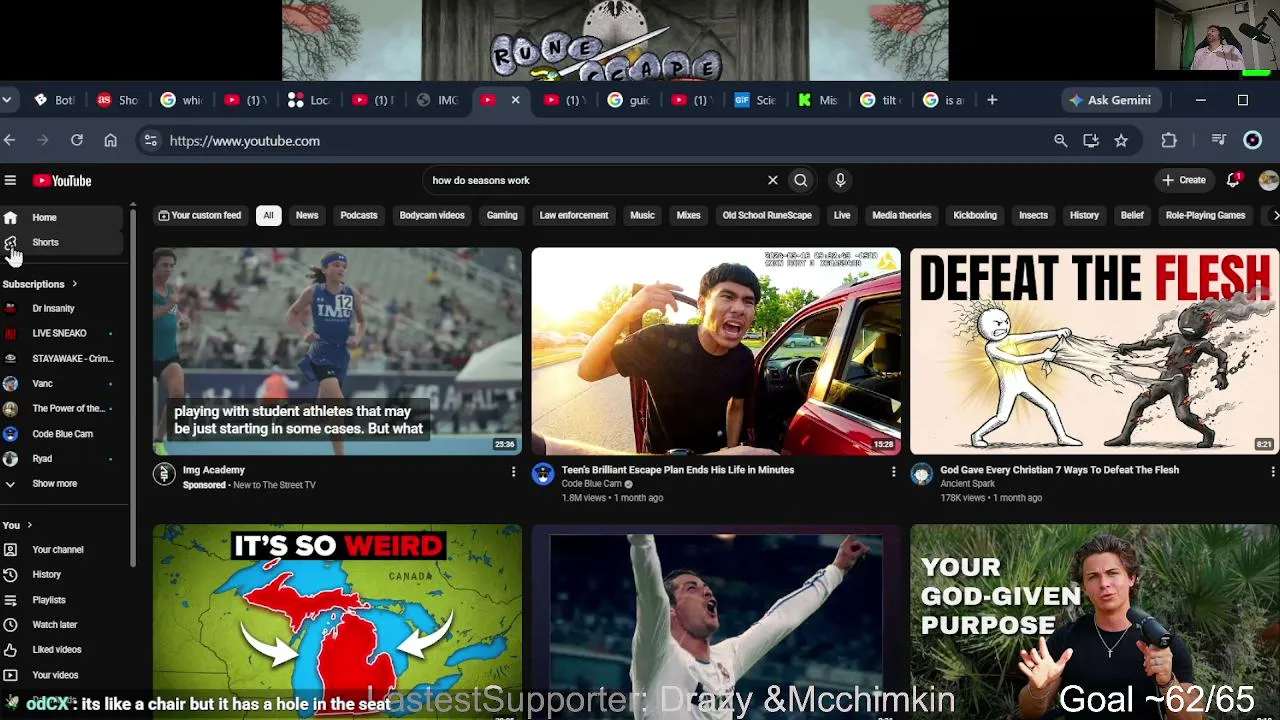This screenshot has height=720, width=1280.
Task: Expand the Subscriptions section chevron
Action: point(74,284)
